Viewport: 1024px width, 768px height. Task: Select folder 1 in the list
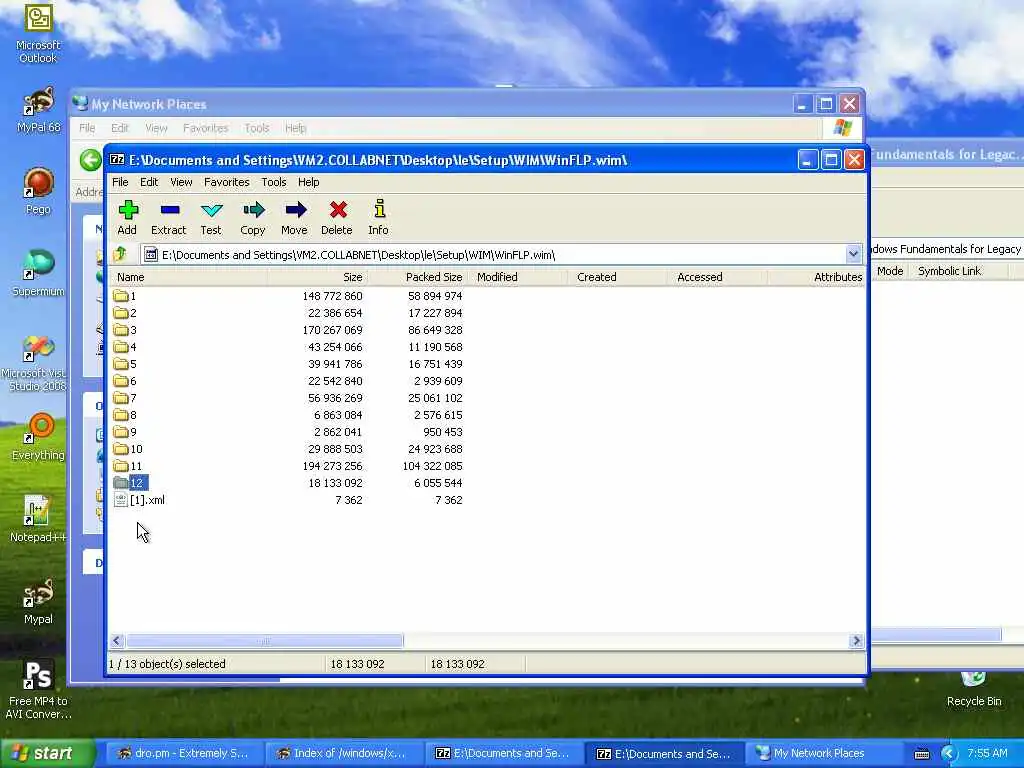pos(125,296)
